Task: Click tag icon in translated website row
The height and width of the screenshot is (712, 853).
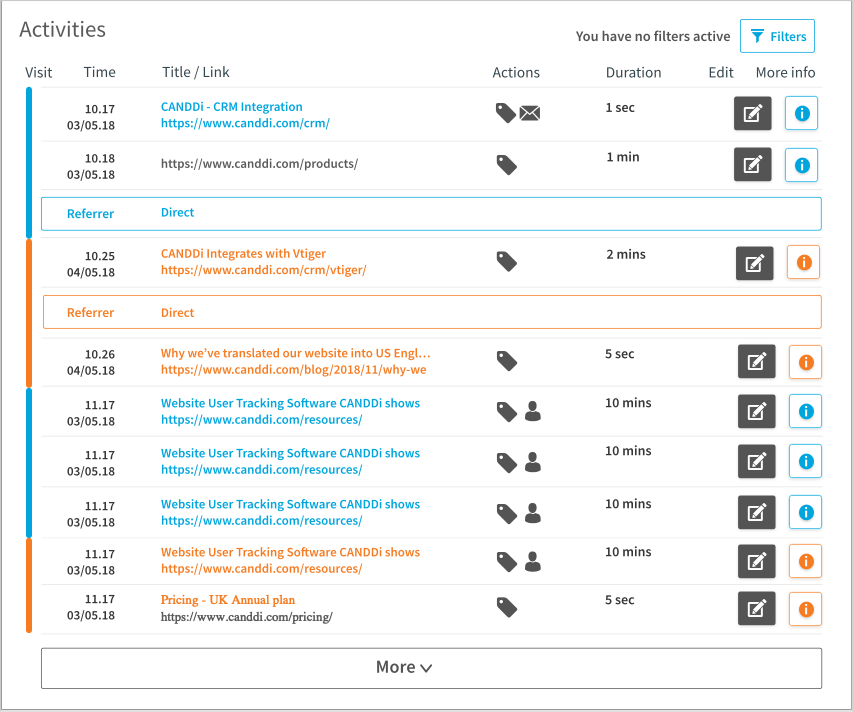Action: [506, 361]
